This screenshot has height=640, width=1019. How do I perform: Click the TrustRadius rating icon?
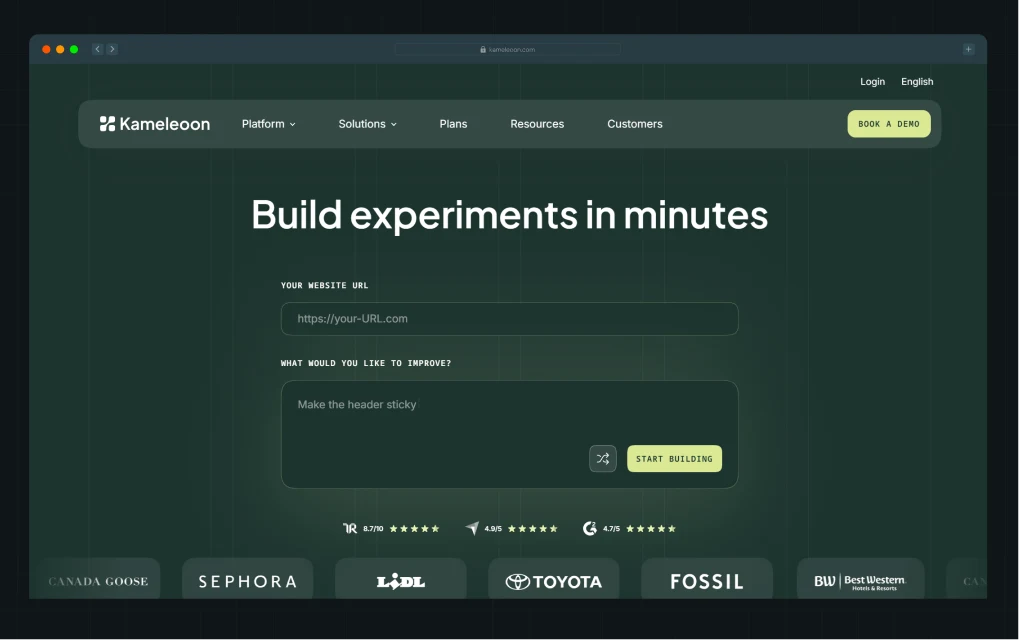350,528
